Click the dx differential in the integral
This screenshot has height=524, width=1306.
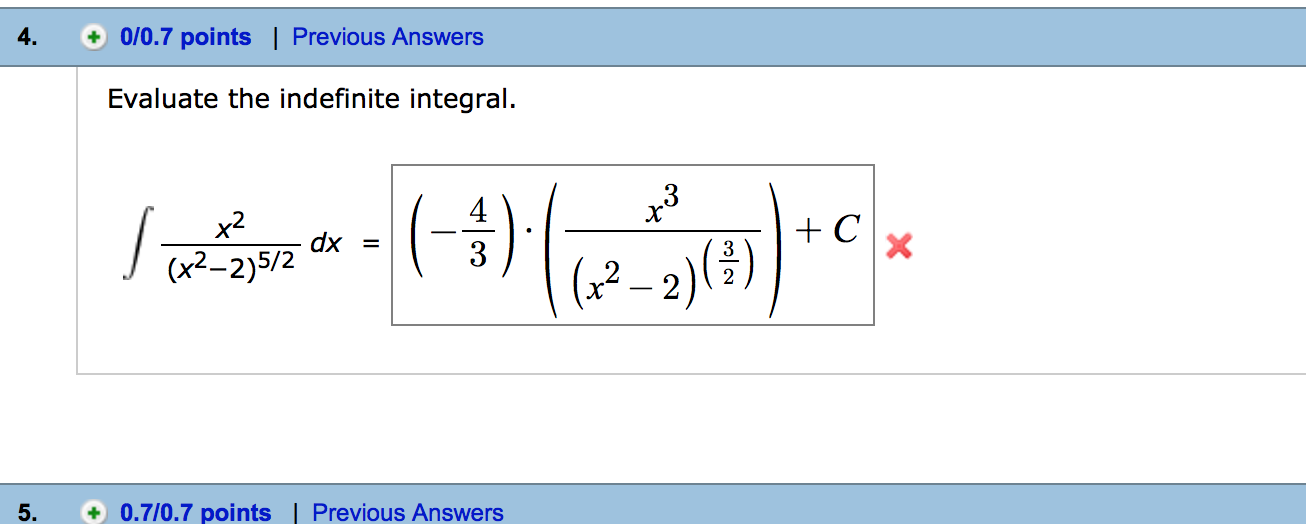(327, 244)
